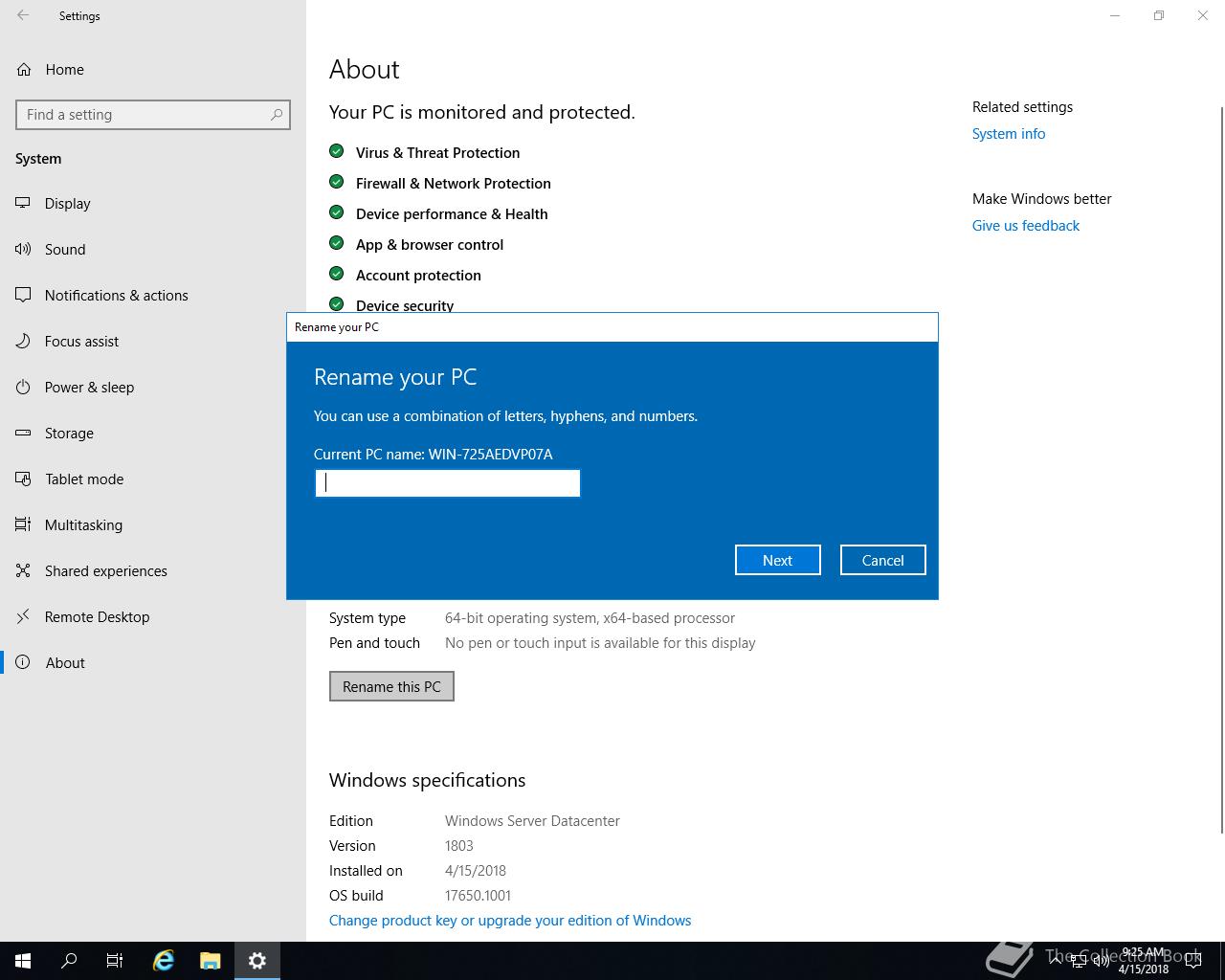Select the Remote Desktop icon
Screen dimensions: 1225x980
(x=23, y=616)
